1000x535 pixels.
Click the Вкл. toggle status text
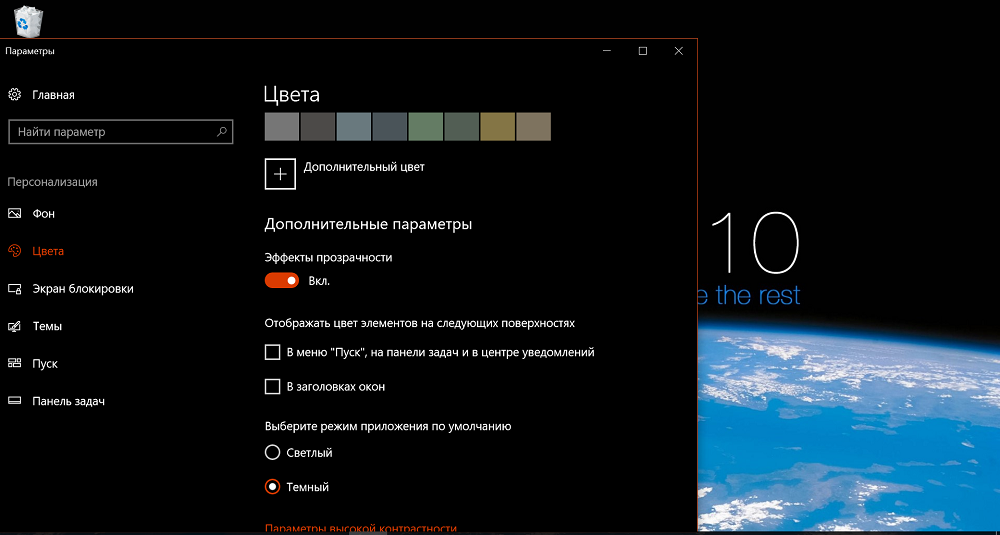[x=319, y=281]
